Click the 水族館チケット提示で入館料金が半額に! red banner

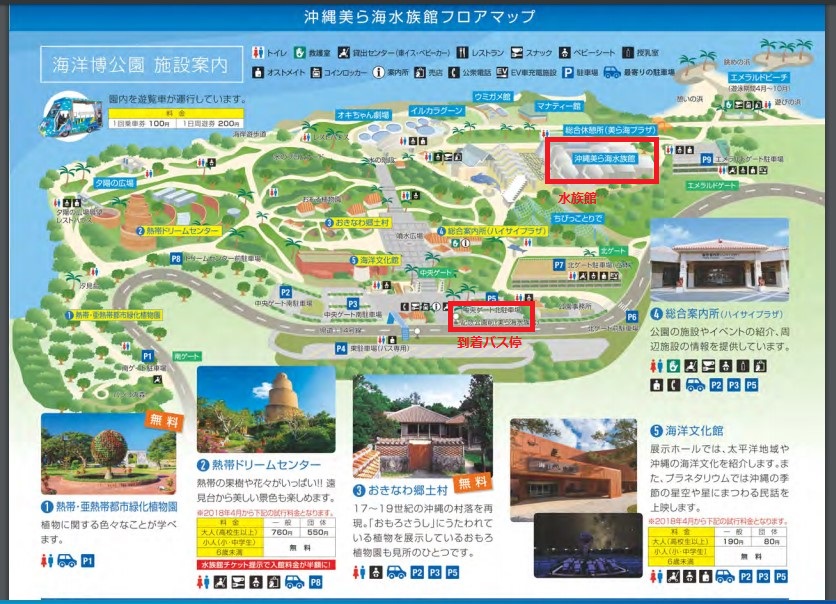click(266, 564)
